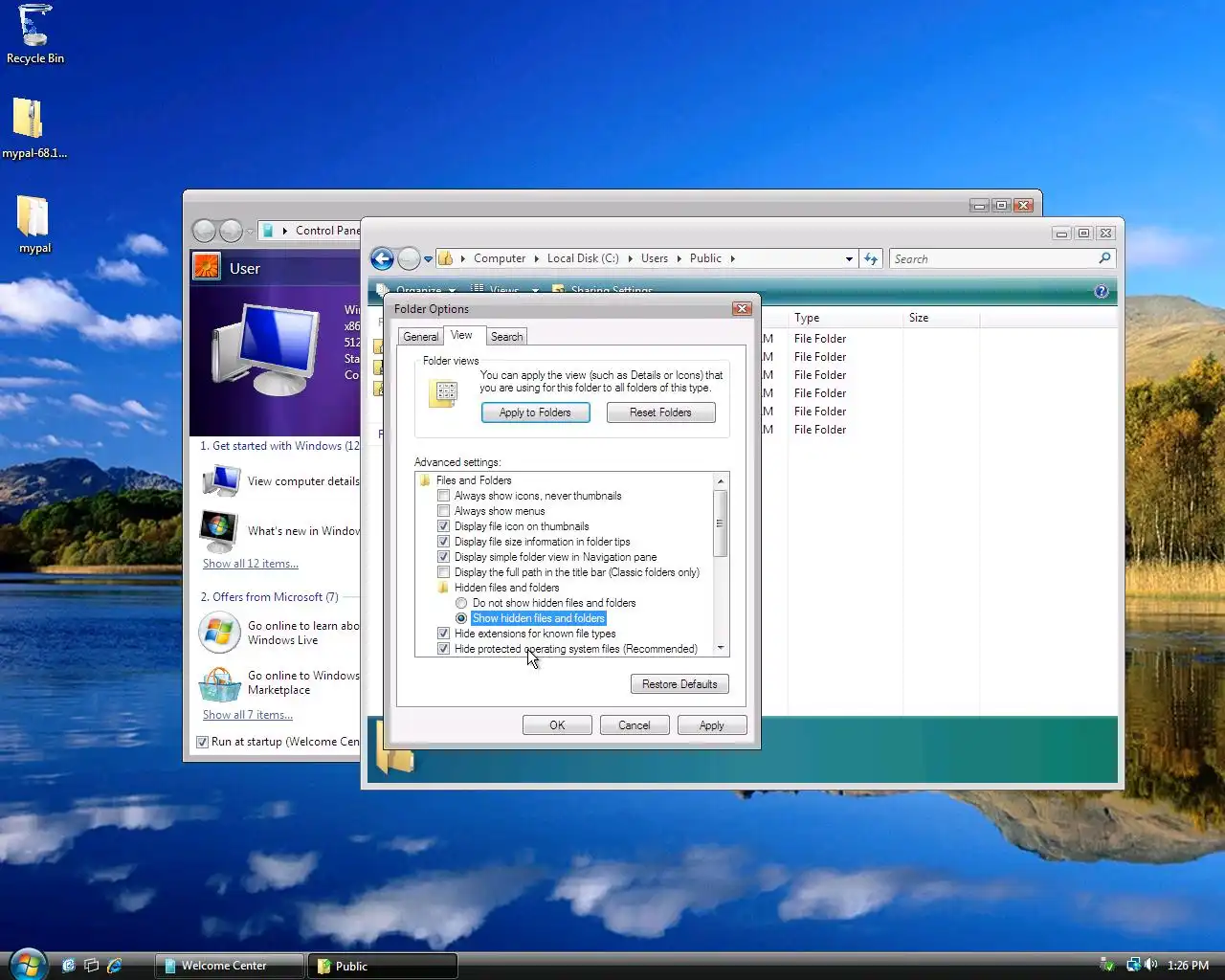Click the Apply button in Folder Options

click(711, 725)
